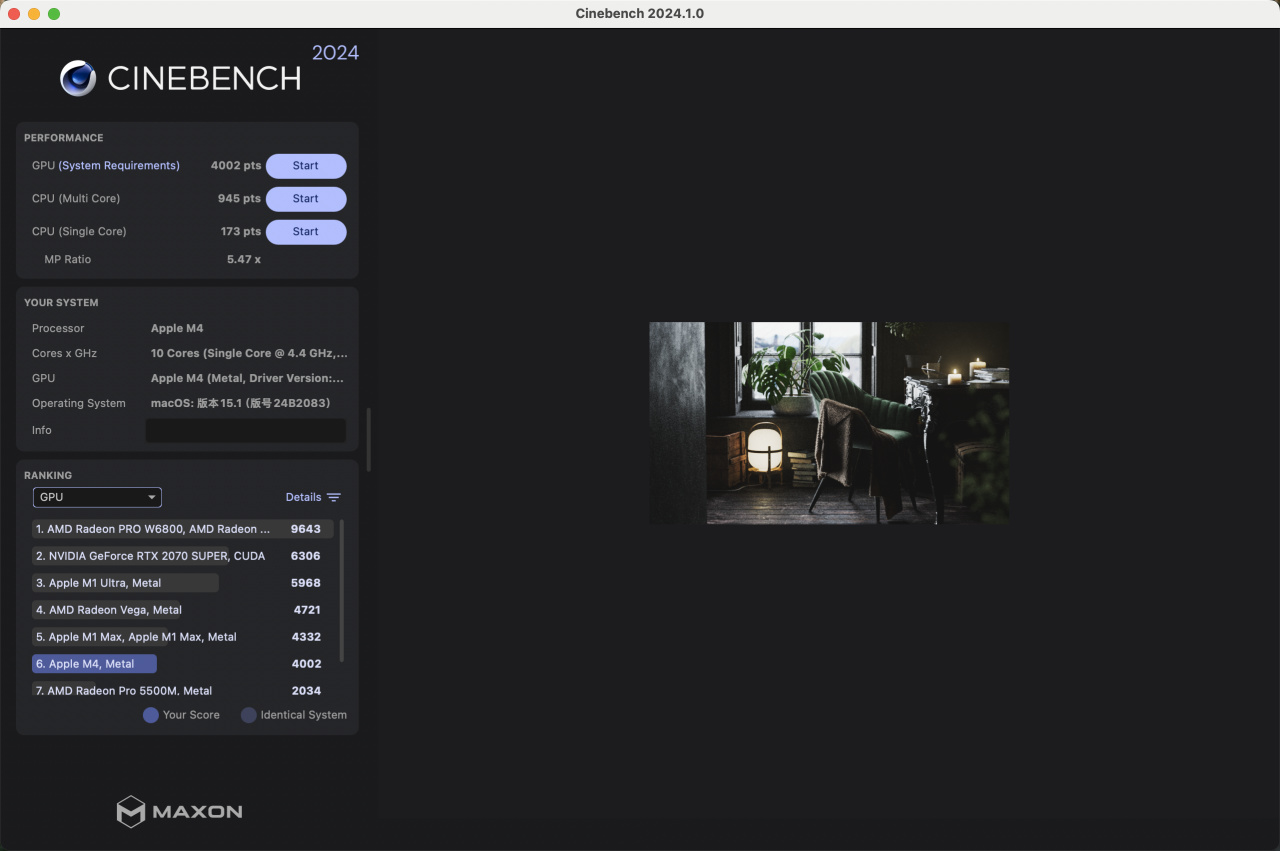Click the left panel's vertical scrollbar
The image size is (1280, 851).
pos(369,439)
